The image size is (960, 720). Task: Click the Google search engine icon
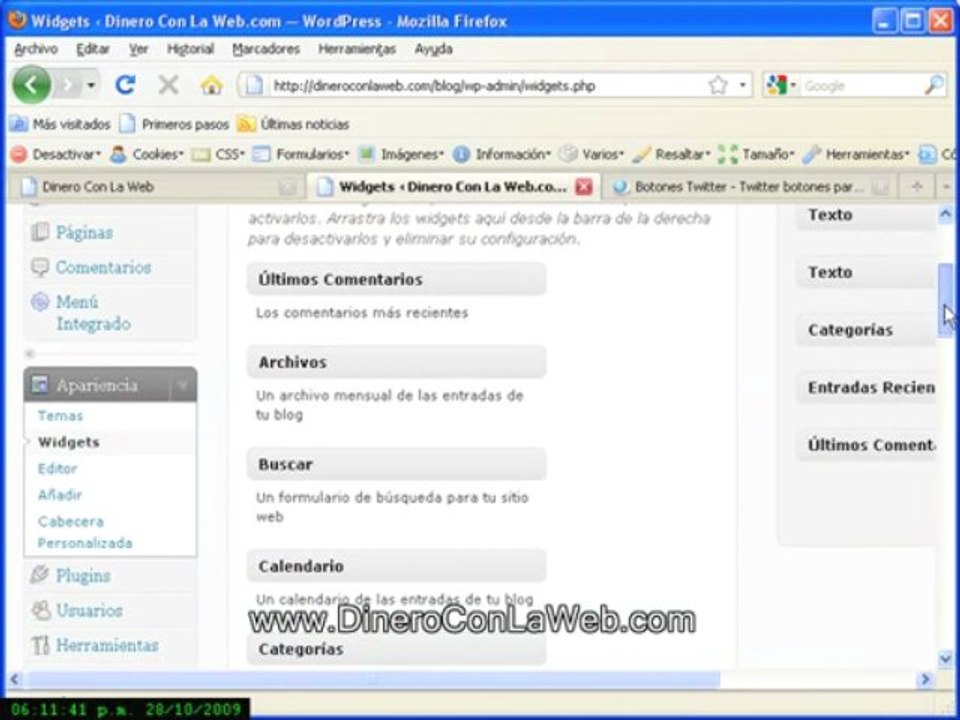(777, 85)
